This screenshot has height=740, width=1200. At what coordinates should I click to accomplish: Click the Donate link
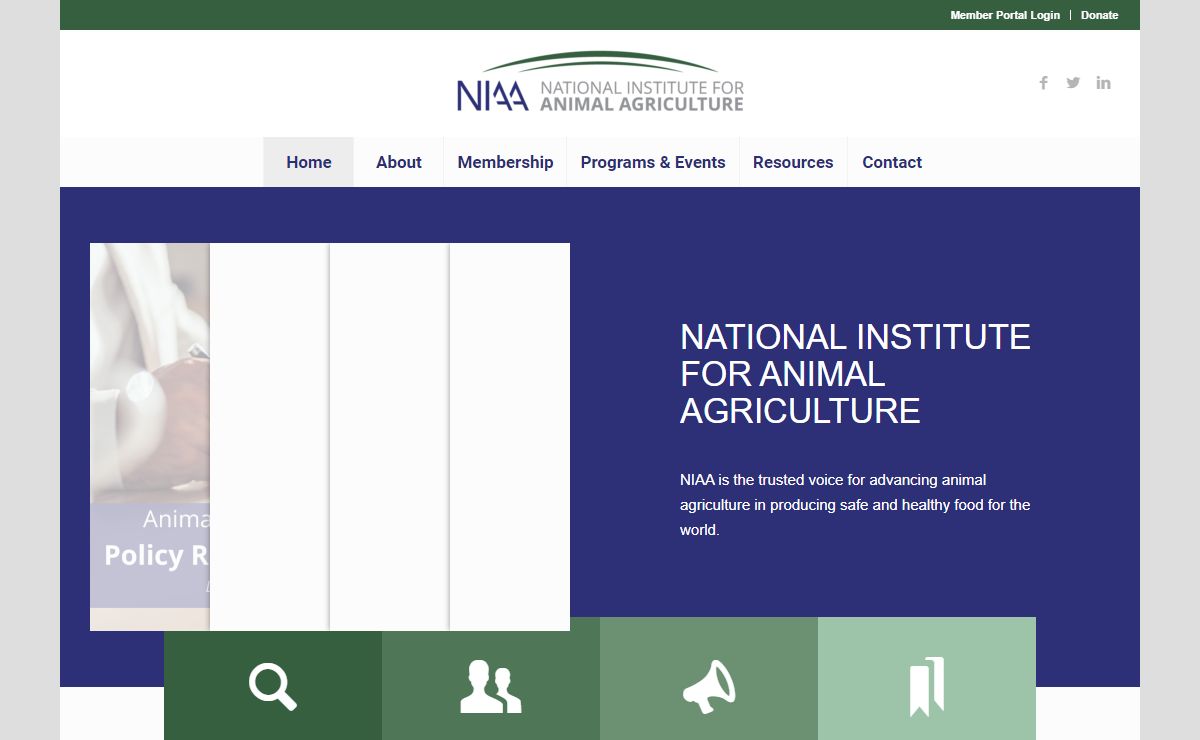tap(1100, 15)
